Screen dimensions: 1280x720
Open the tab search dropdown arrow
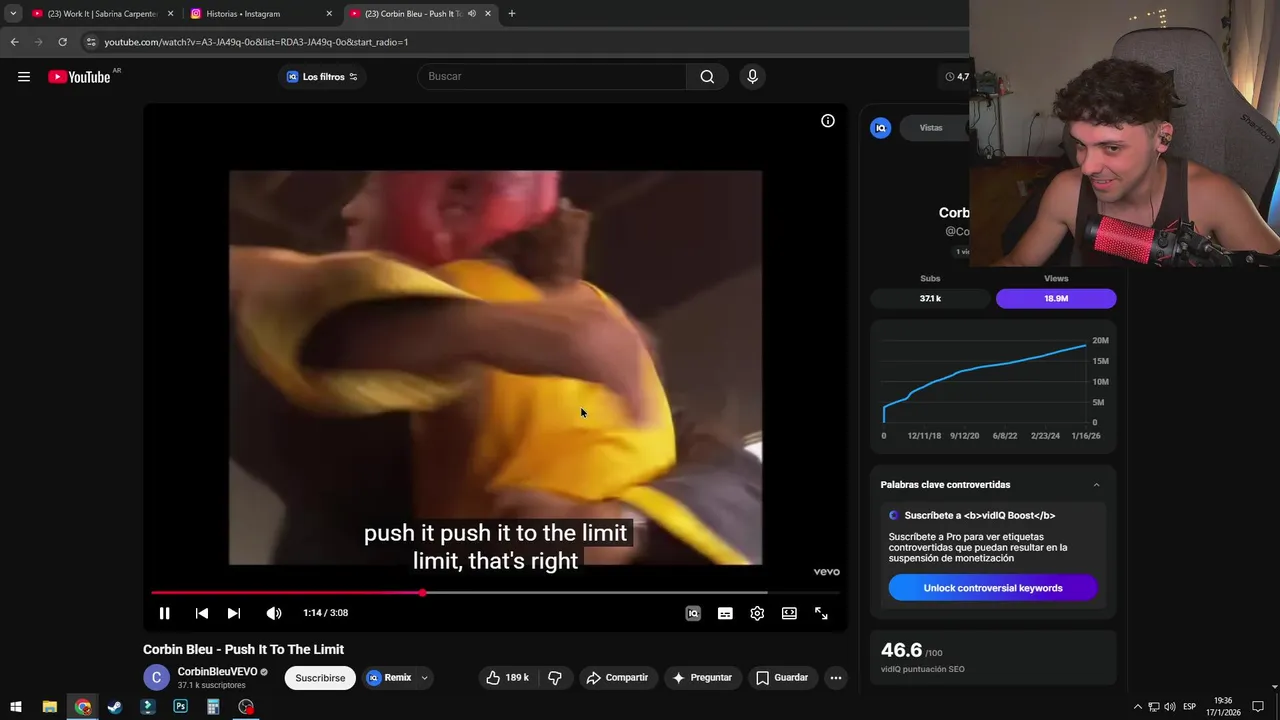click(13, 14)
